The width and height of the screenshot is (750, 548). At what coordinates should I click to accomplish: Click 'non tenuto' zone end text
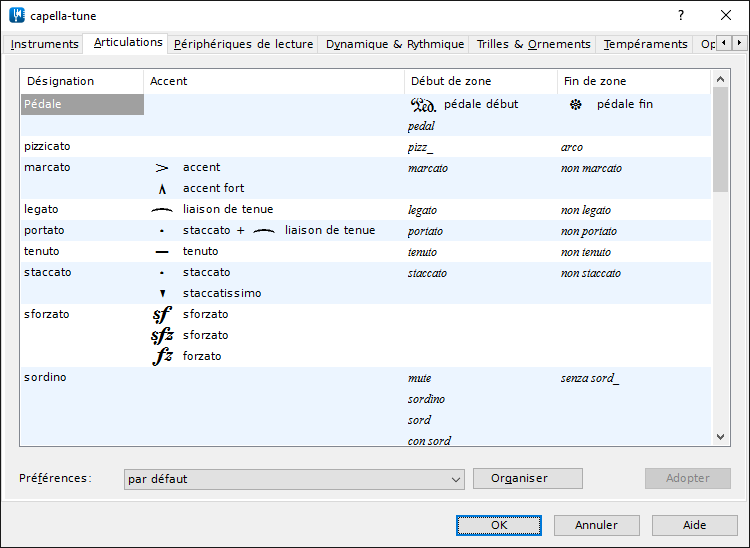[586, 252]
